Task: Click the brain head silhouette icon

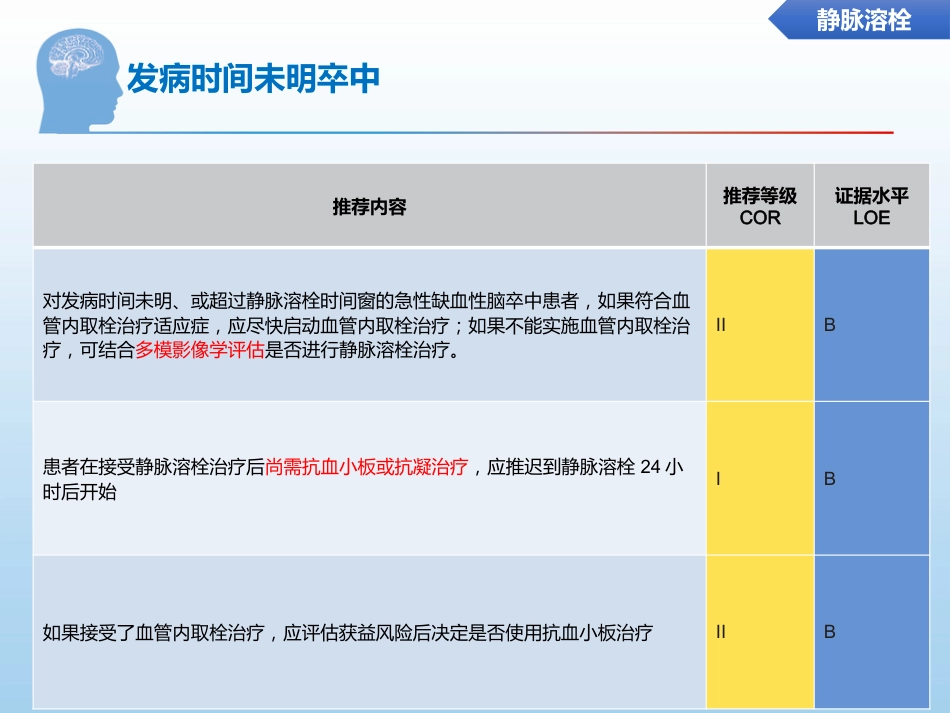Action: (x=79, y=80)
